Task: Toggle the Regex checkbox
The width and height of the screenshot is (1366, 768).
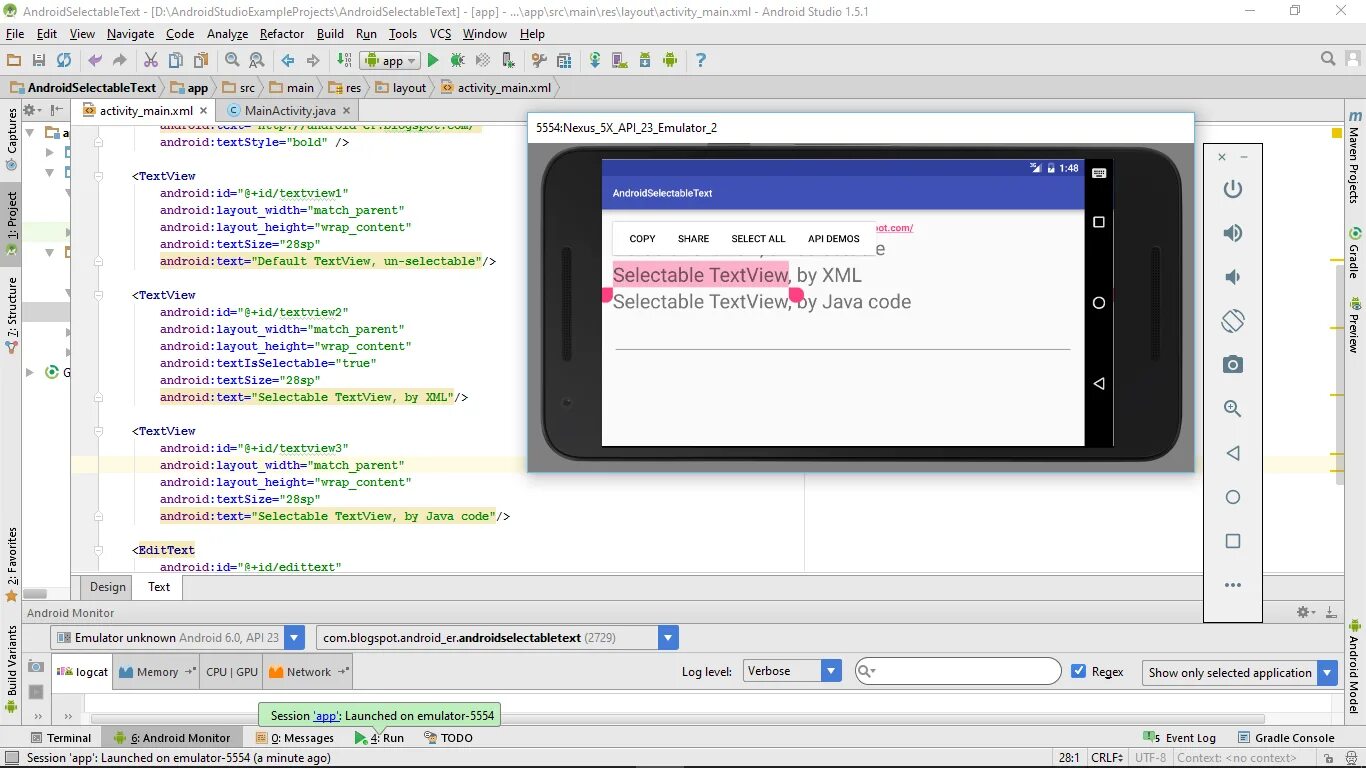Action: point(1078,671)
